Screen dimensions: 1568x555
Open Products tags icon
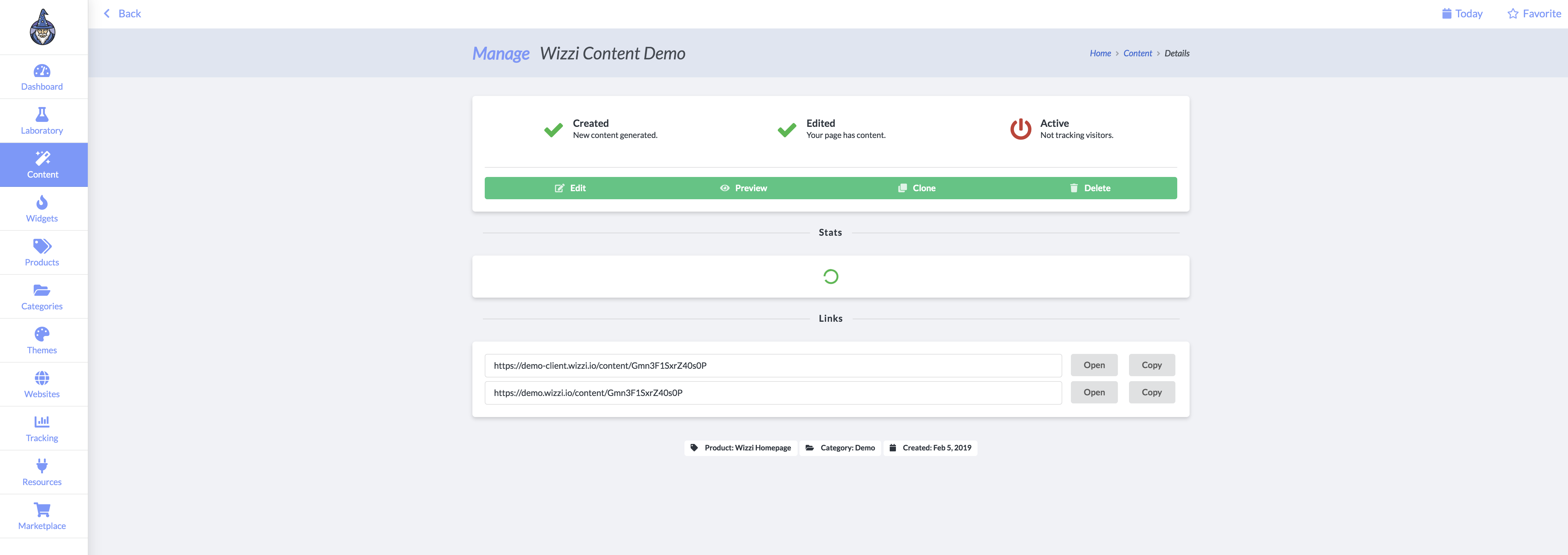coord(42,246)
